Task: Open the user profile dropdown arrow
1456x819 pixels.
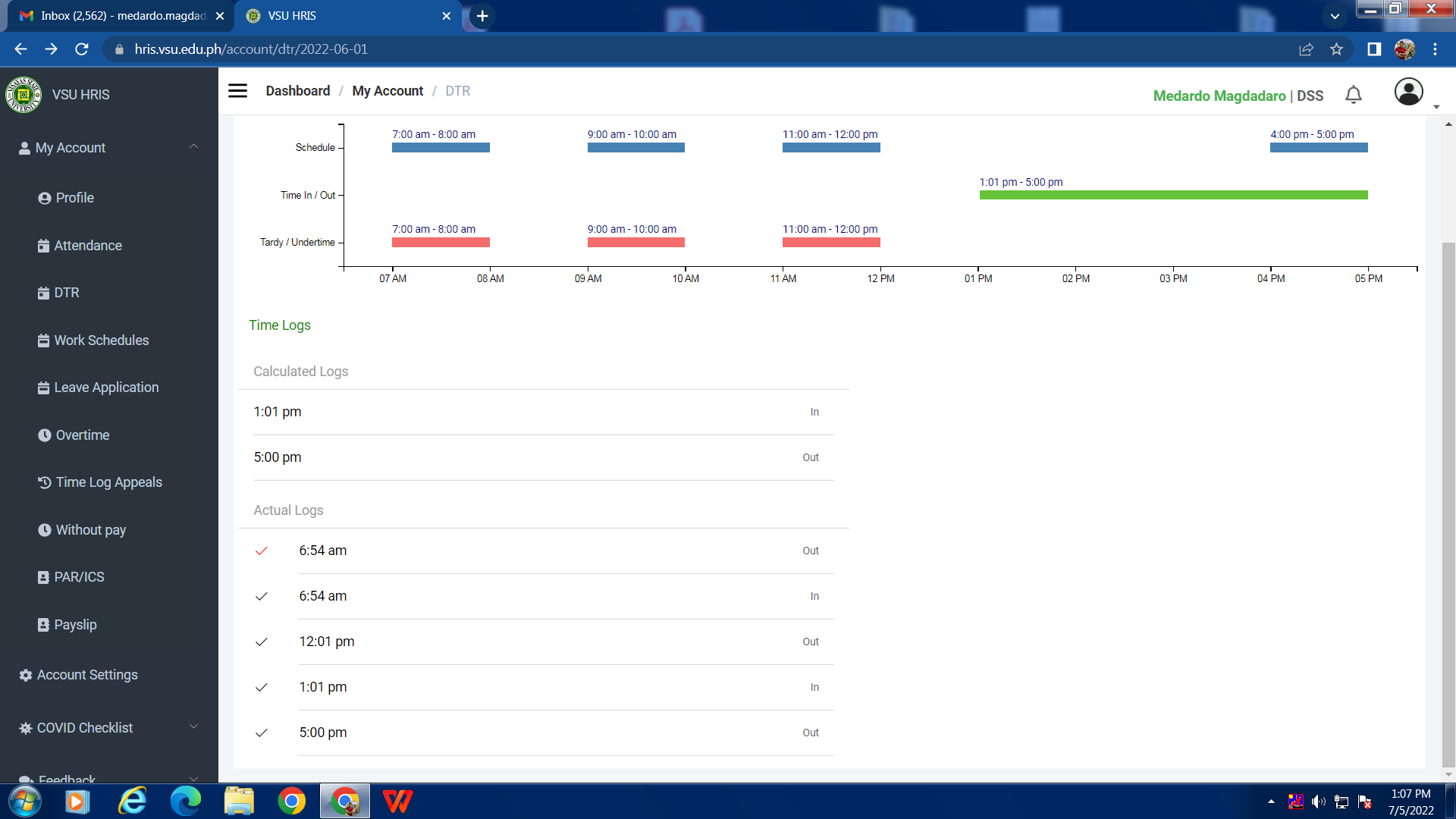Action: coord(1436,107)
